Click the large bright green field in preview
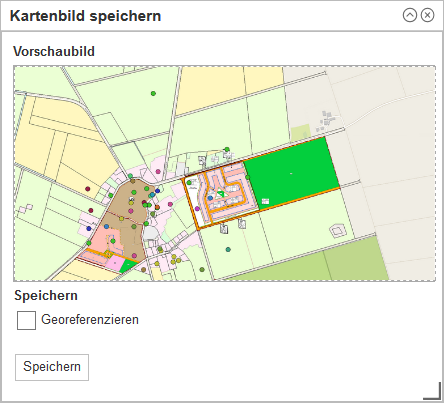This screenshot has height=403, width=444. [292, 174]
